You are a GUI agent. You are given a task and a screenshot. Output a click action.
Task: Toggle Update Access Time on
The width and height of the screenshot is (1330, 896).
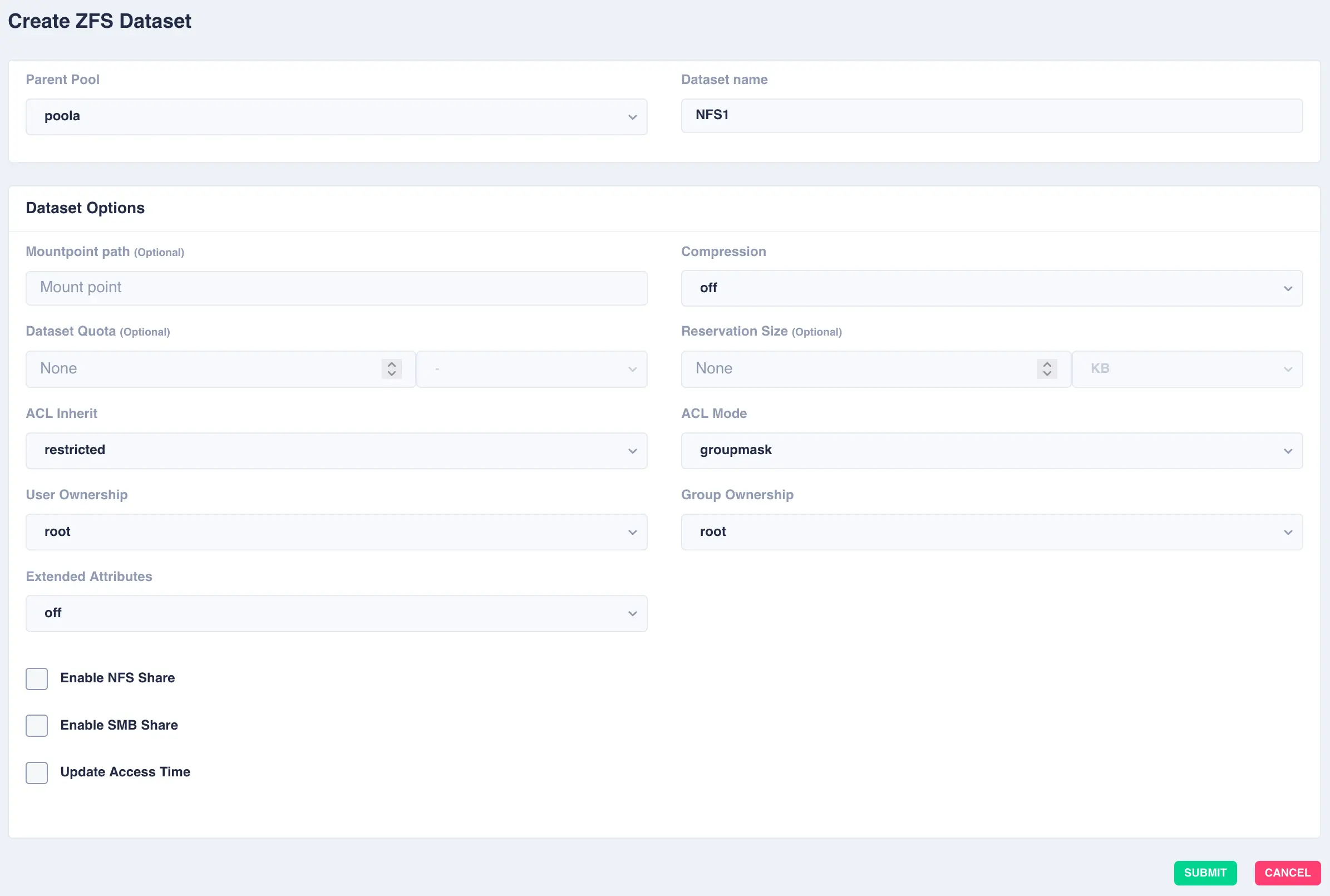pos(36,772)
